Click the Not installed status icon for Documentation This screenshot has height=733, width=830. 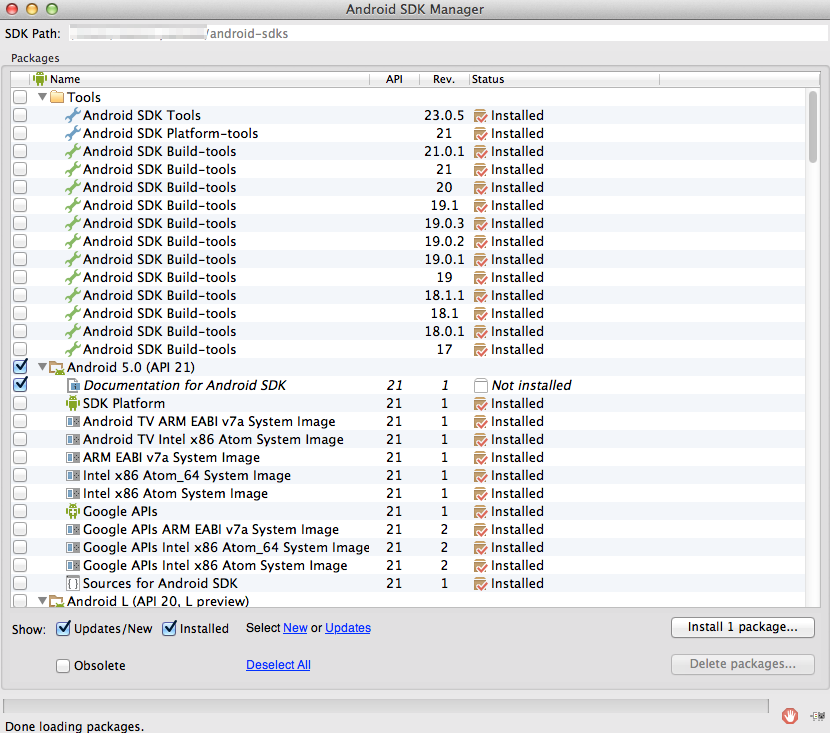[x=481, y=385]
